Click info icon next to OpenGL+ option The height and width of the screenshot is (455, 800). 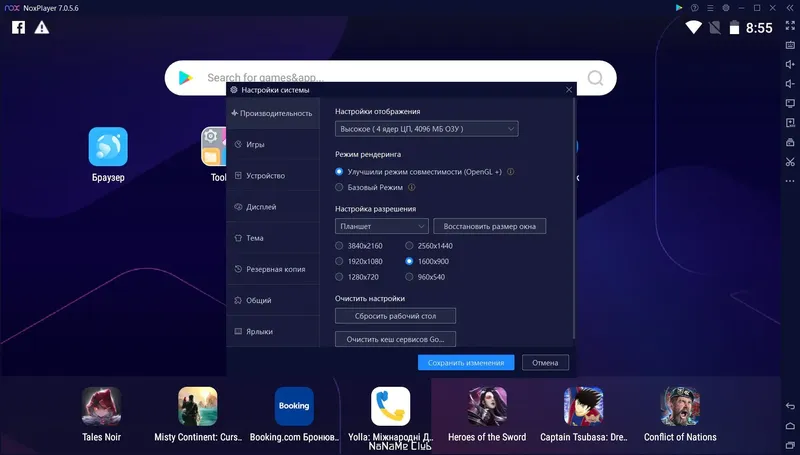(511, 172)
